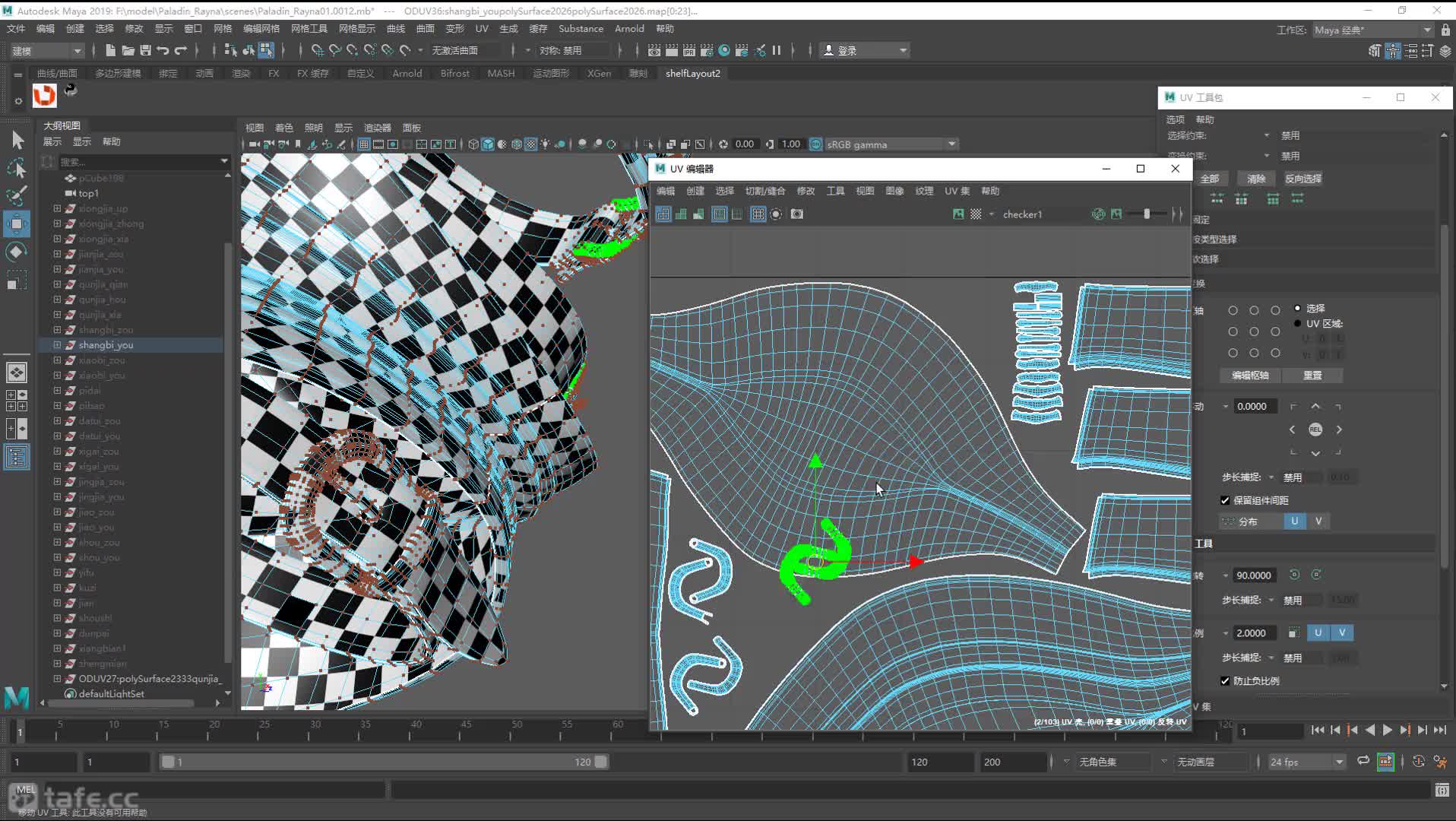Click the Auto Keyframe toggle icon
Viewport: 1456px width, 821px height.
1418,761
